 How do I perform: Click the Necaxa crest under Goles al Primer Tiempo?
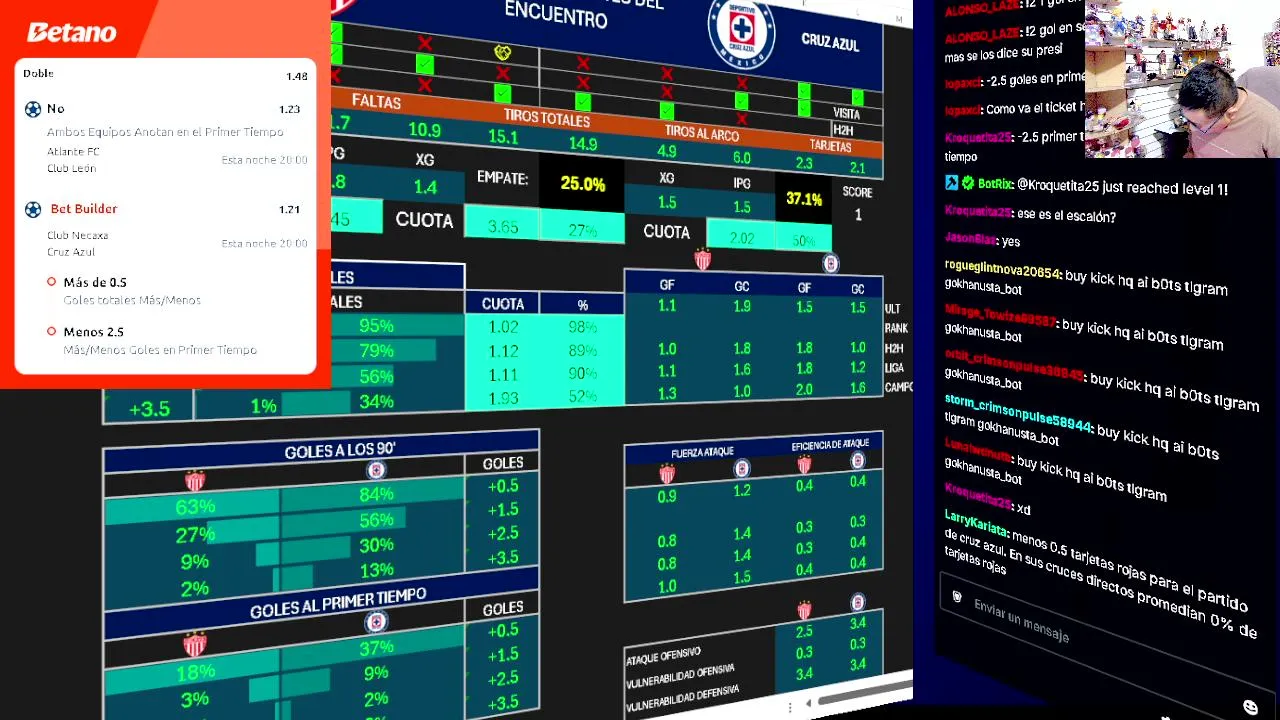tap(195, 644)
